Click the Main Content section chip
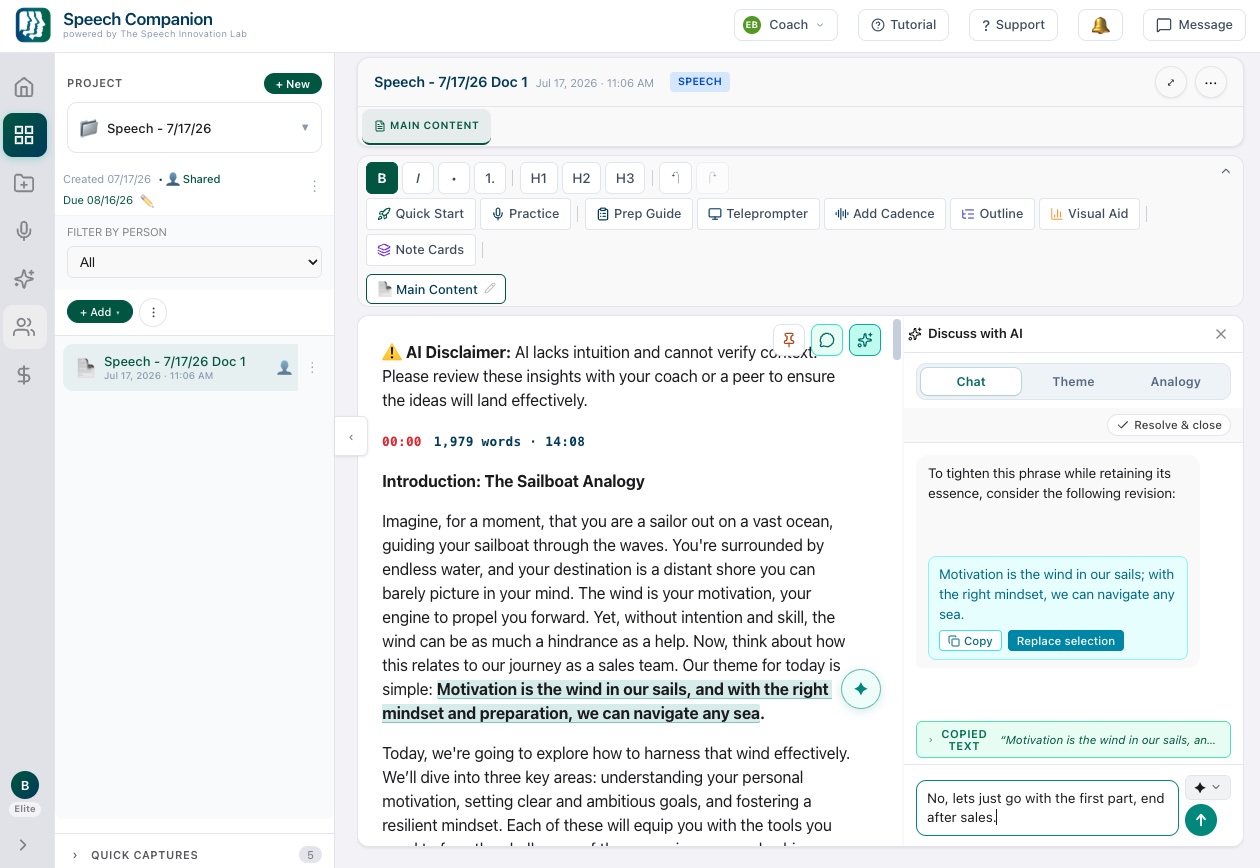 [x=436, y=289]
